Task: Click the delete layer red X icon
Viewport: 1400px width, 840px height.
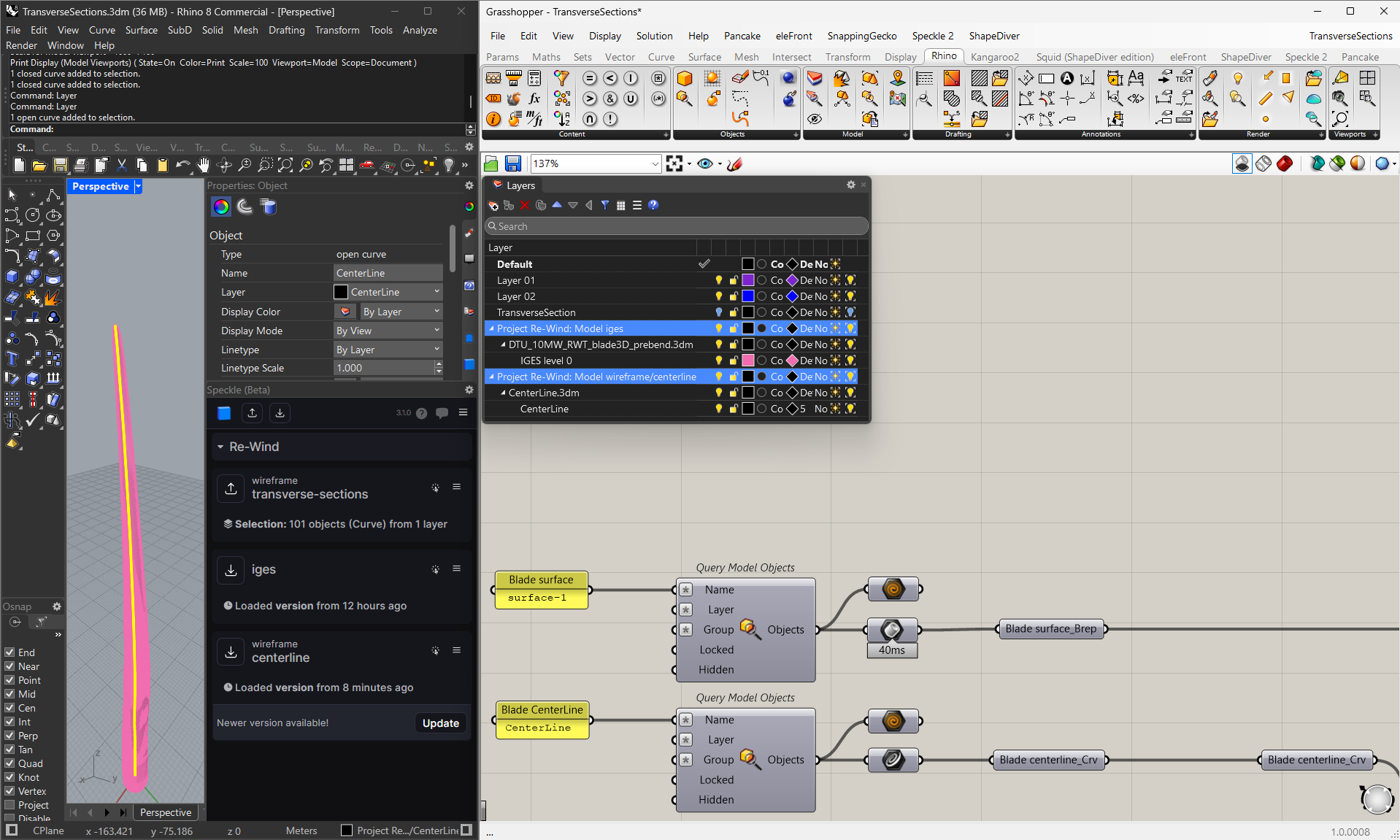Action: point(525,205)
